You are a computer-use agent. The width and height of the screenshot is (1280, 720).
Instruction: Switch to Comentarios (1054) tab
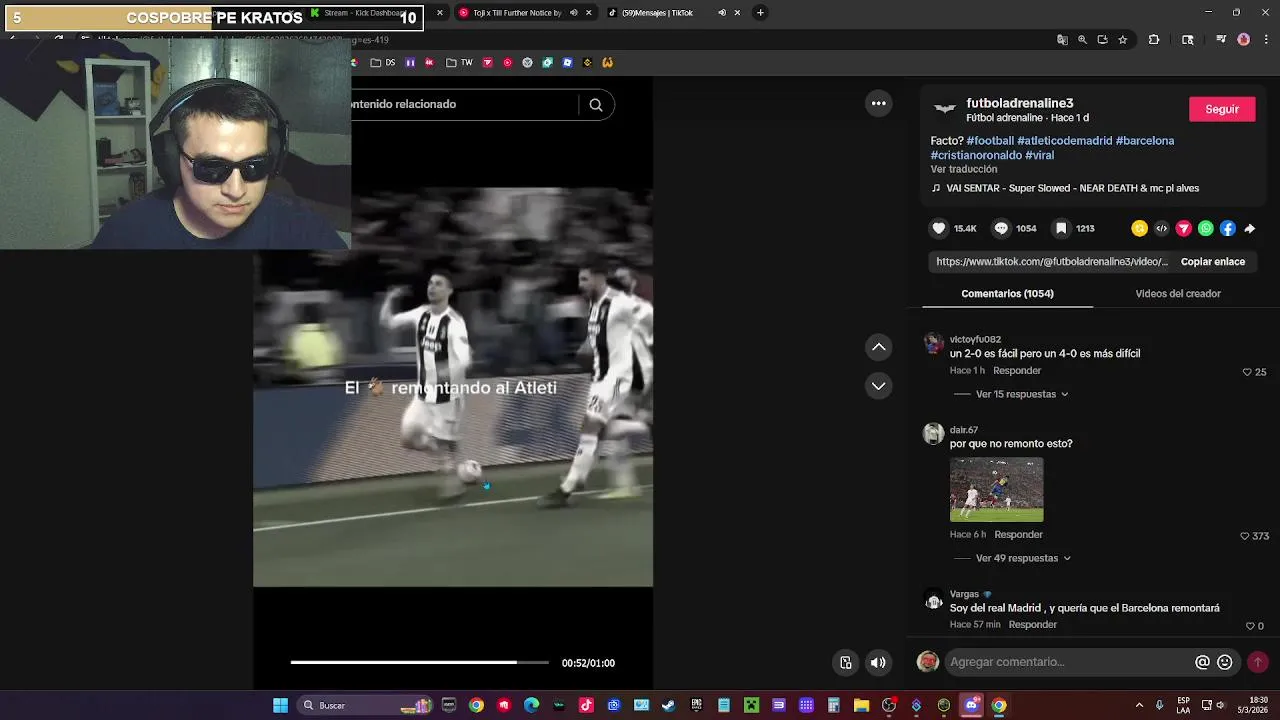click(1007, 294)
